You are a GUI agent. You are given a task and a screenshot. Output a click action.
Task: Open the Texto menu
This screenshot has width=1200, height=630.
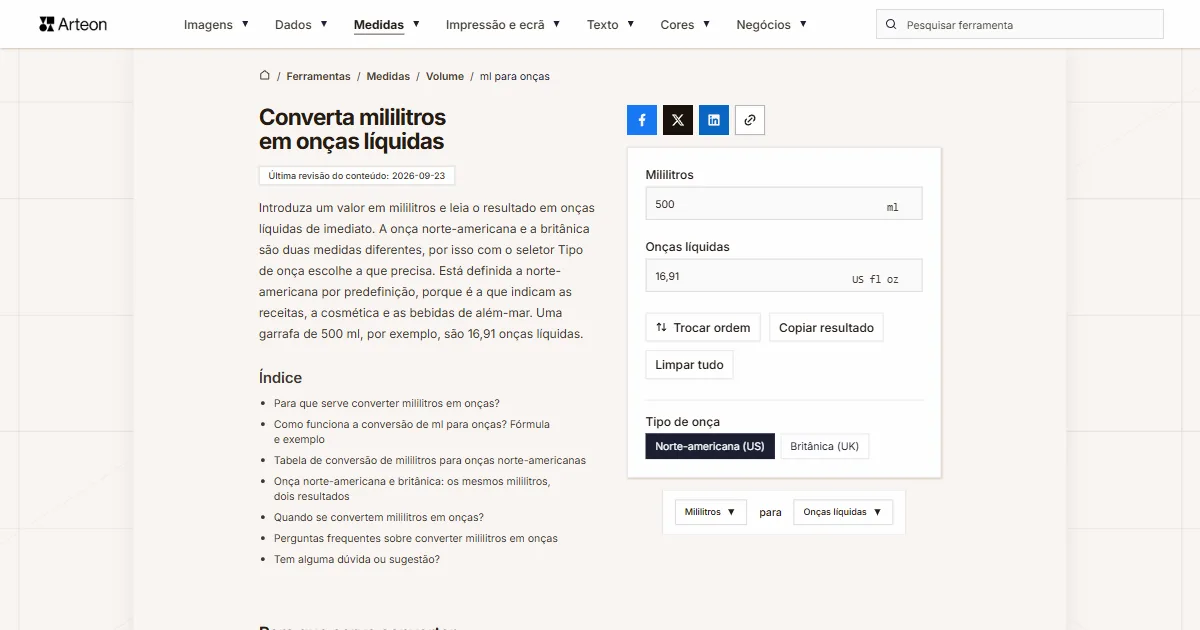tap(611, 25)
